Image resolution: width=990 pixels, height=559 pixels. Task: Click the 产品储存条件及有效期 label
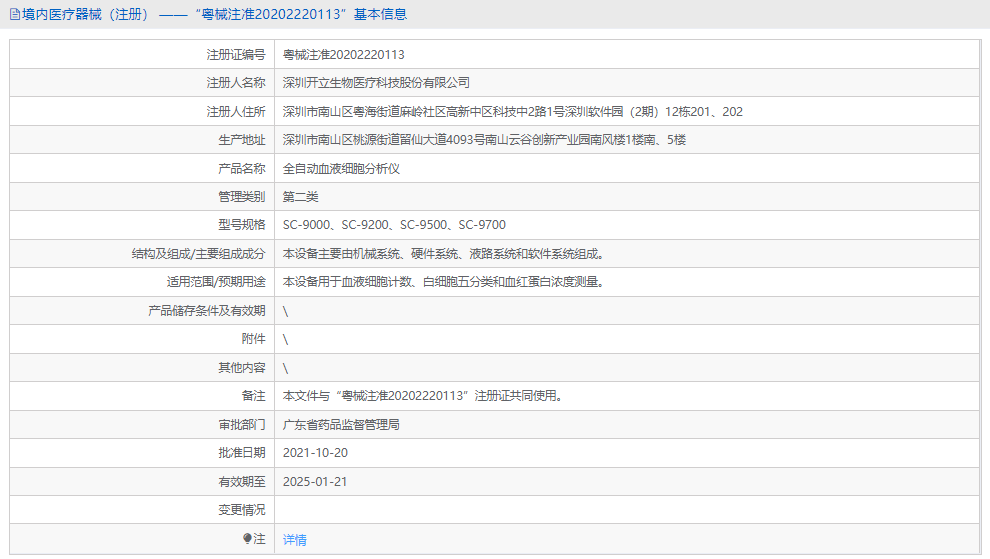[206, 311]
